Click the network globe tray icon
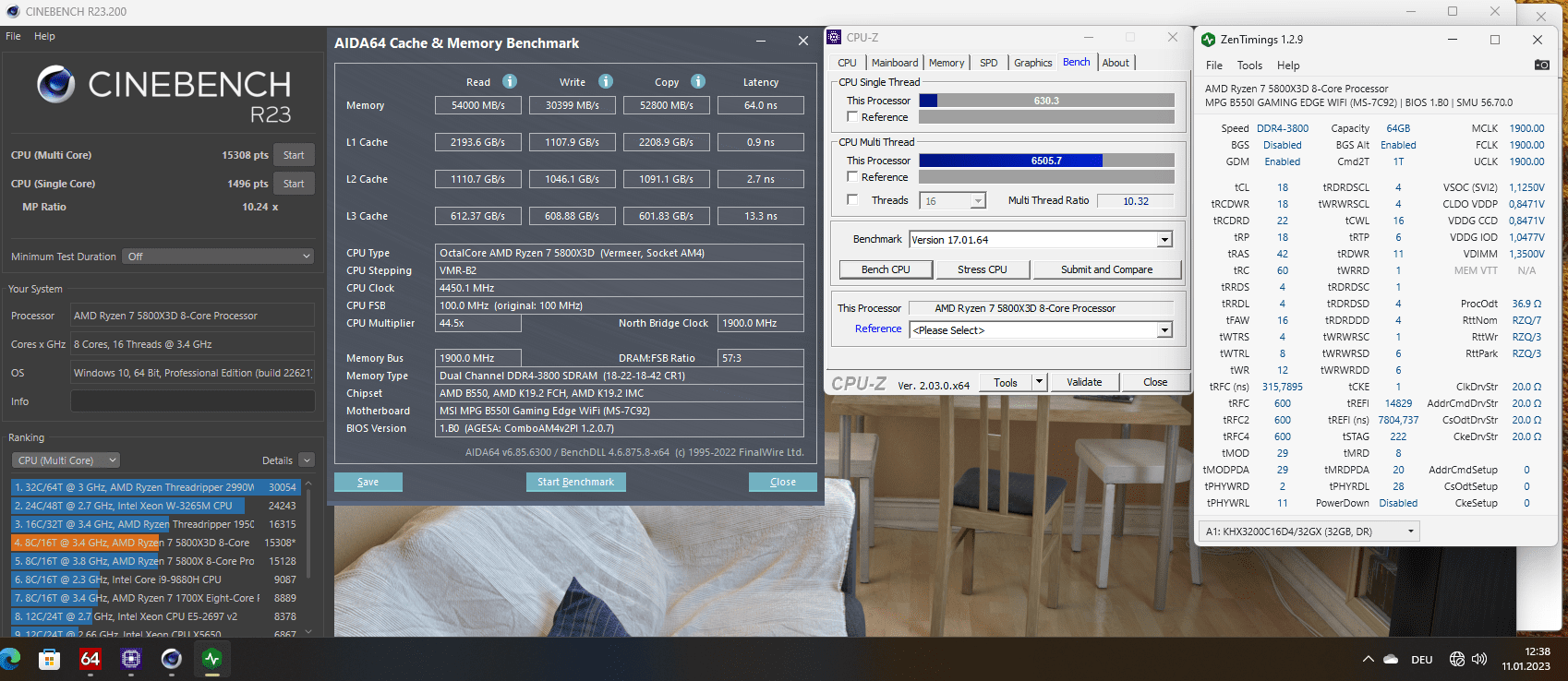 [1457, 659]
